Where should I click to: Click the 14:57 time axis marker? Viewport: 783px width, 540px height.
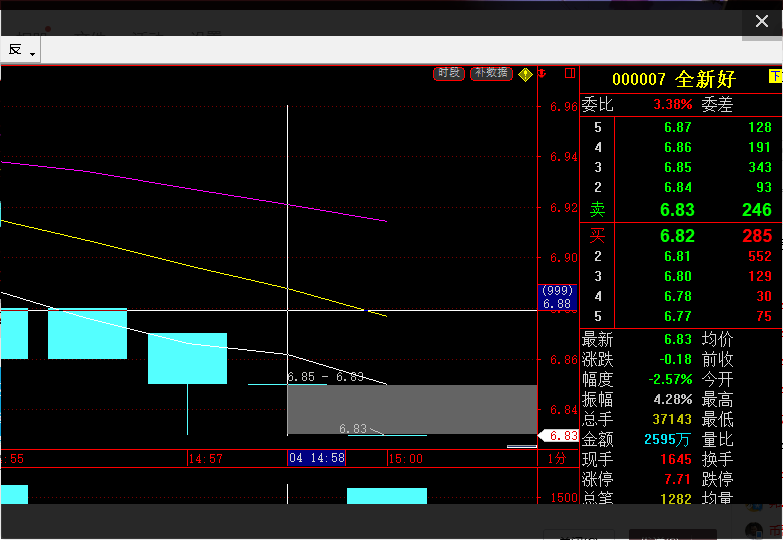pos(205,459)
